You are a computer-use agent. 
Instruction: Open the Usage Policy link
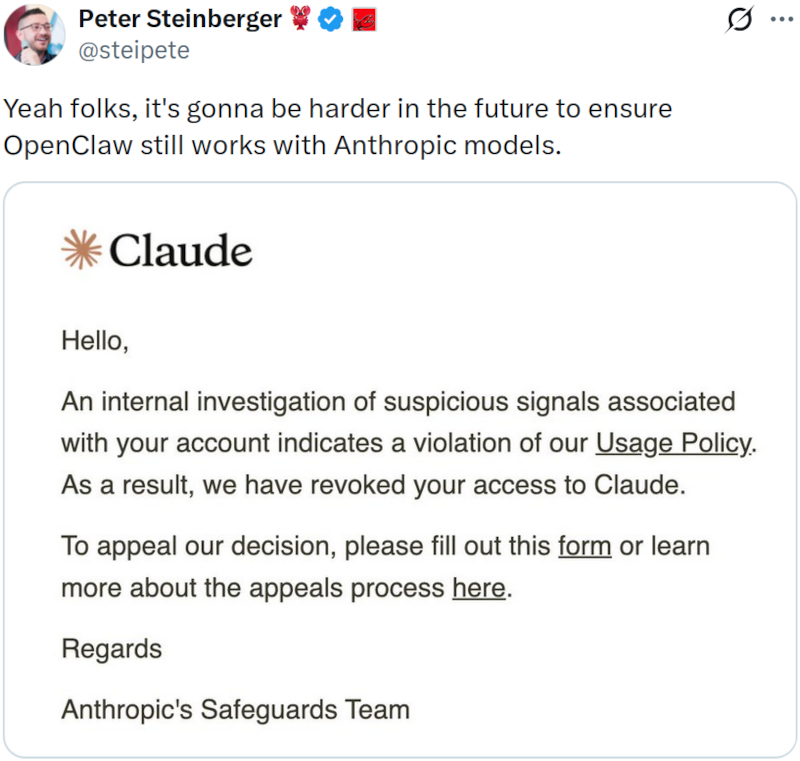pyautogui.click(x=672, y=443)
